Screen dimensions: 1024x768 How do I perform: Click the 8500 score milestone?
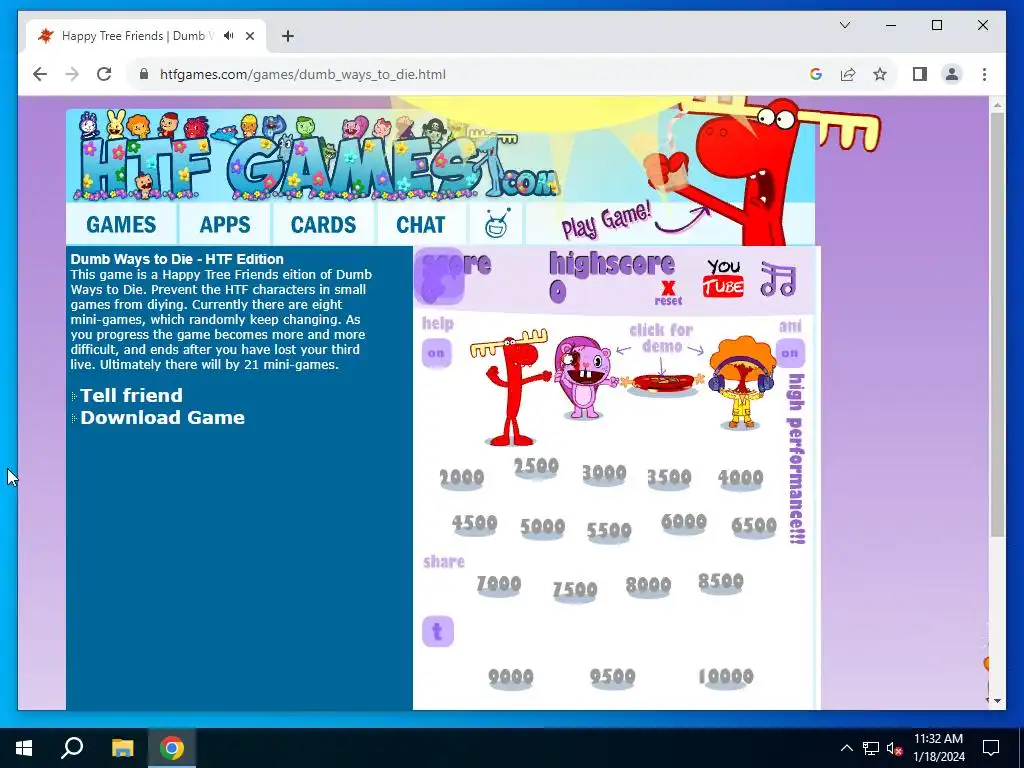coord(720,582)
